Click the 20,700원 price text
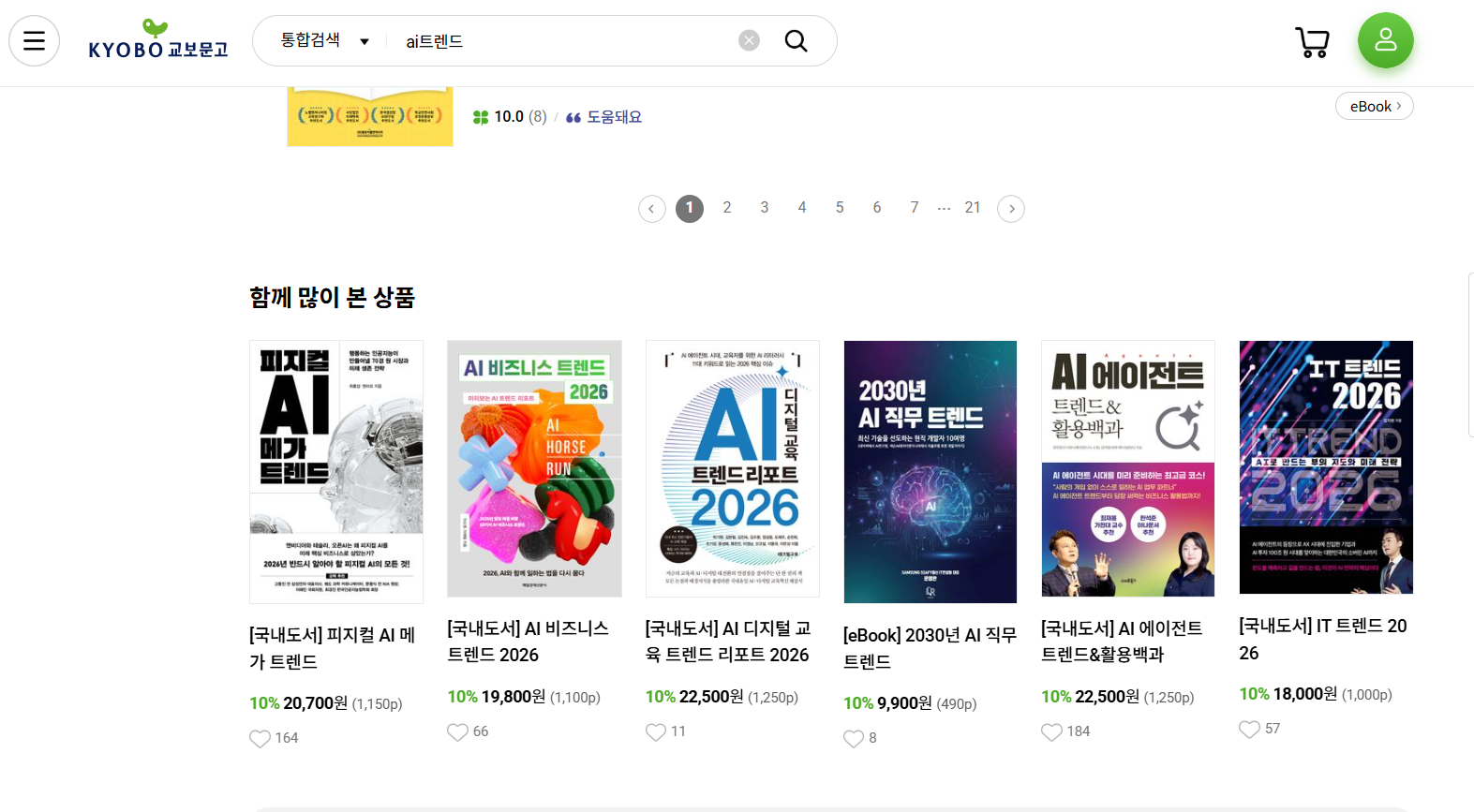Viewport: 1474px width, 812px height. (316, 703)
